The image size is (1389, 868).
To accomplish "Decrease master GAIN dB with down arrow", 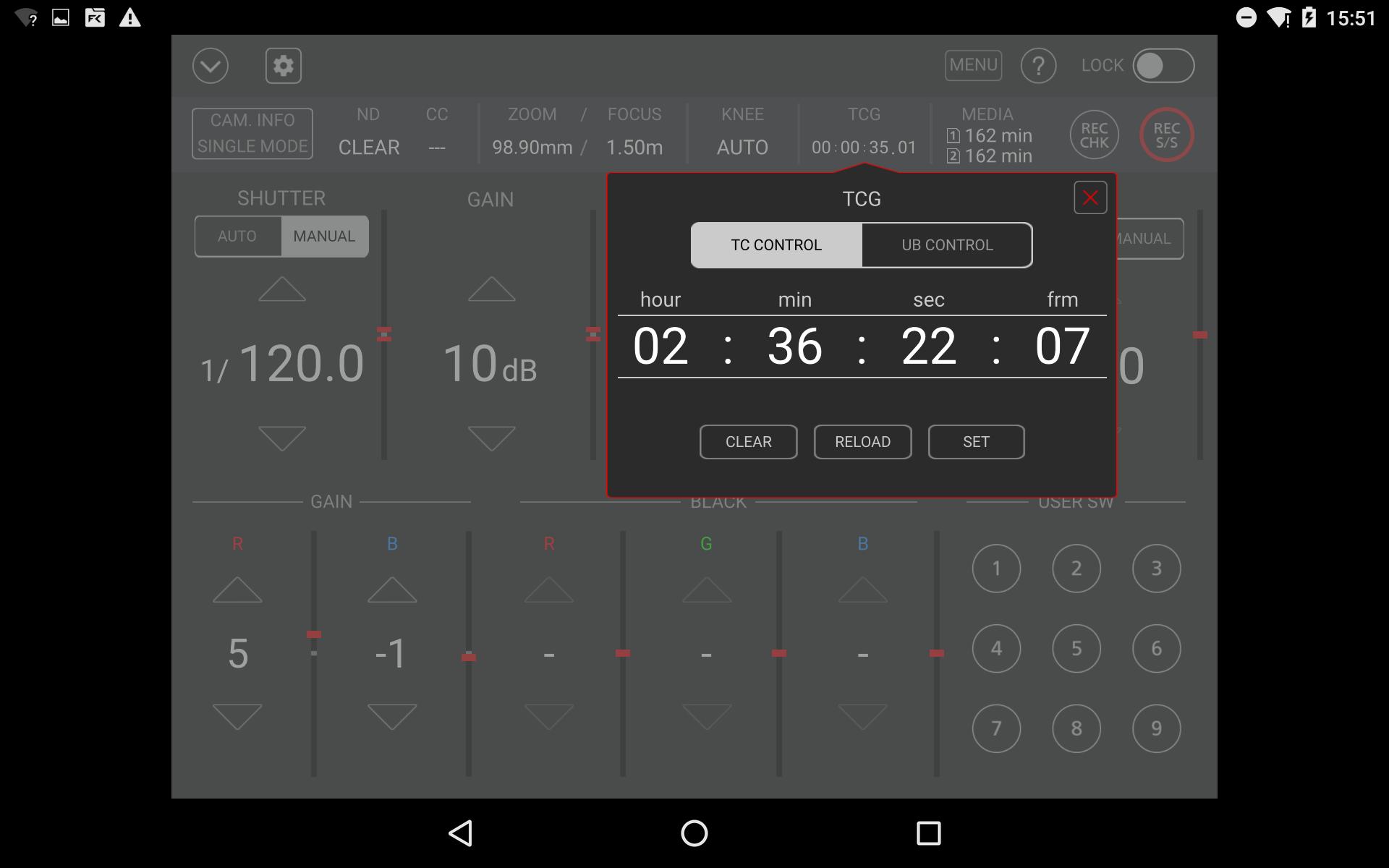I will [491, 438].
